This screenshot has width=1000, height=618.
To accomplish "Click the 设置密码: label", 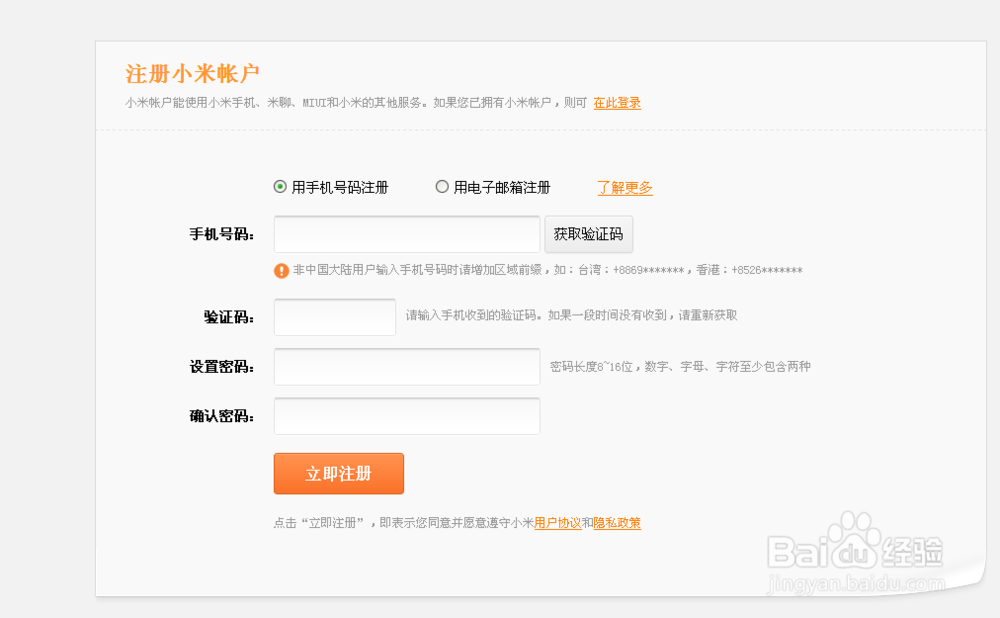I will (x=222, y=367).
